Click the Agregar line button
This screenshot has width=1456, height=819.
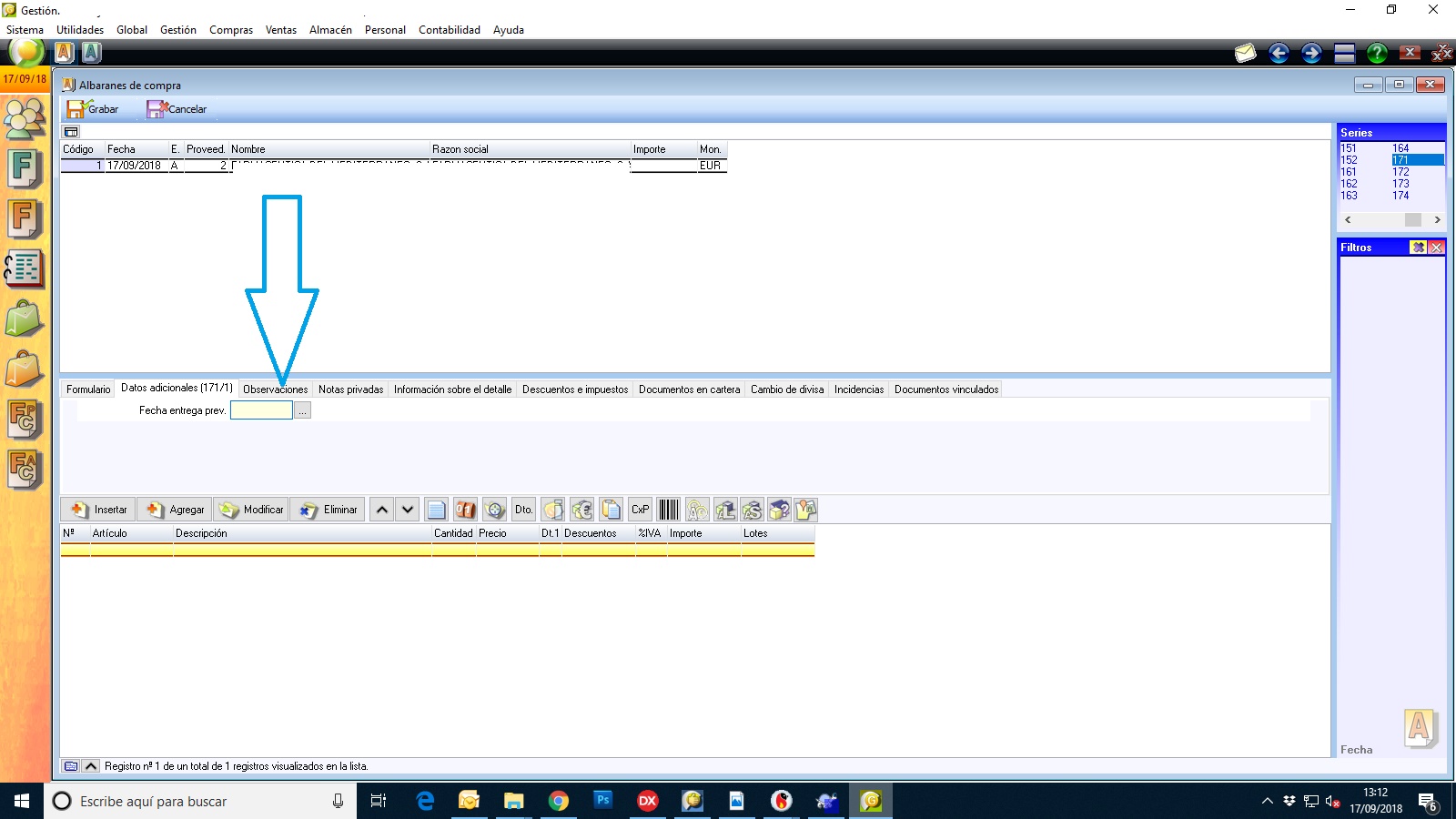point(175,510)
